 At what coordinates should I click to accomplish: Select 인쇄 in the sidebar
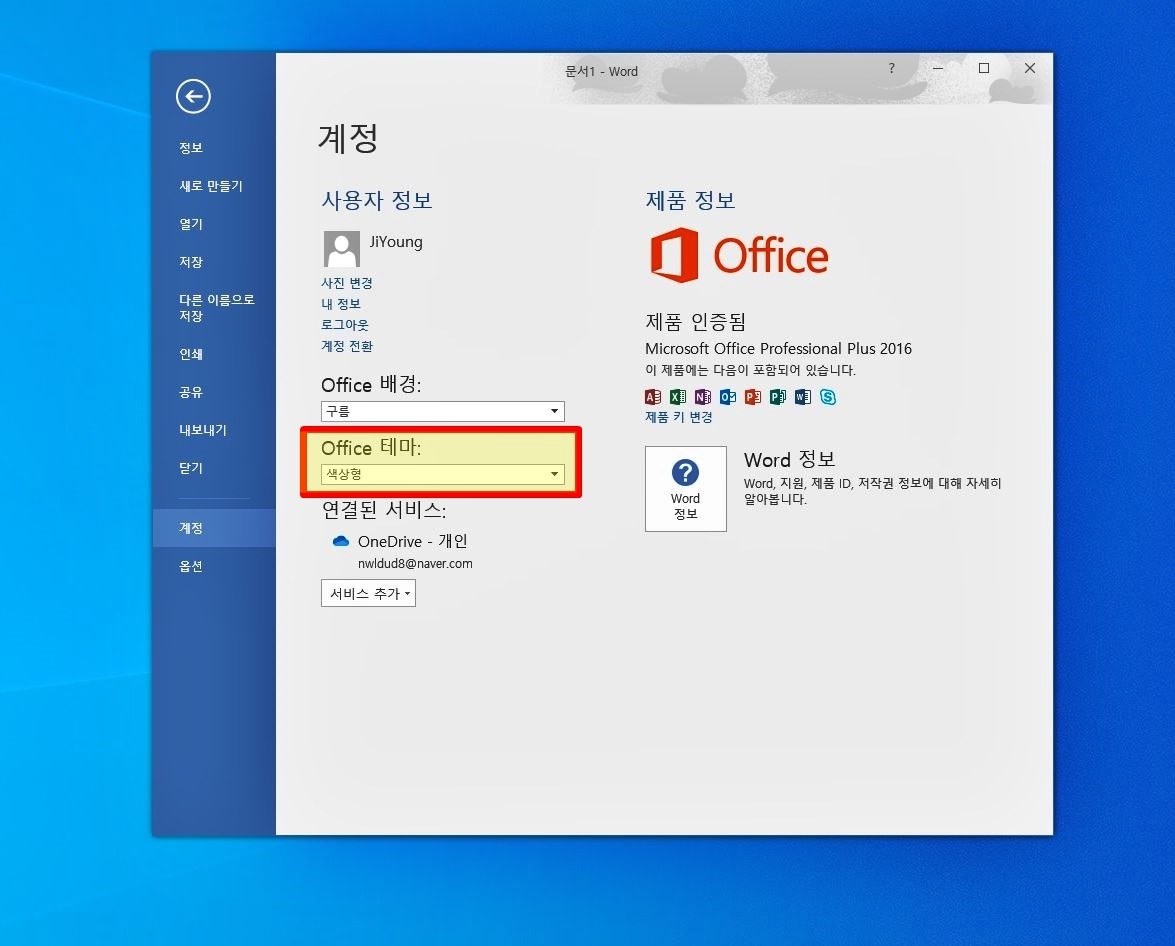point(191,354)
